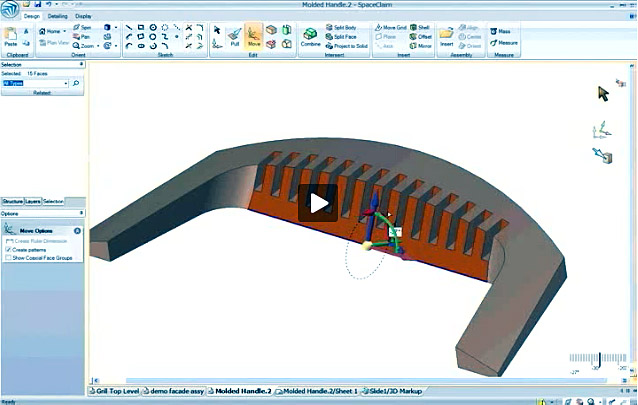Screen dimensions: 638x405
Task: Check the Create Ruler Dimension option
Action: pos(9,241)
